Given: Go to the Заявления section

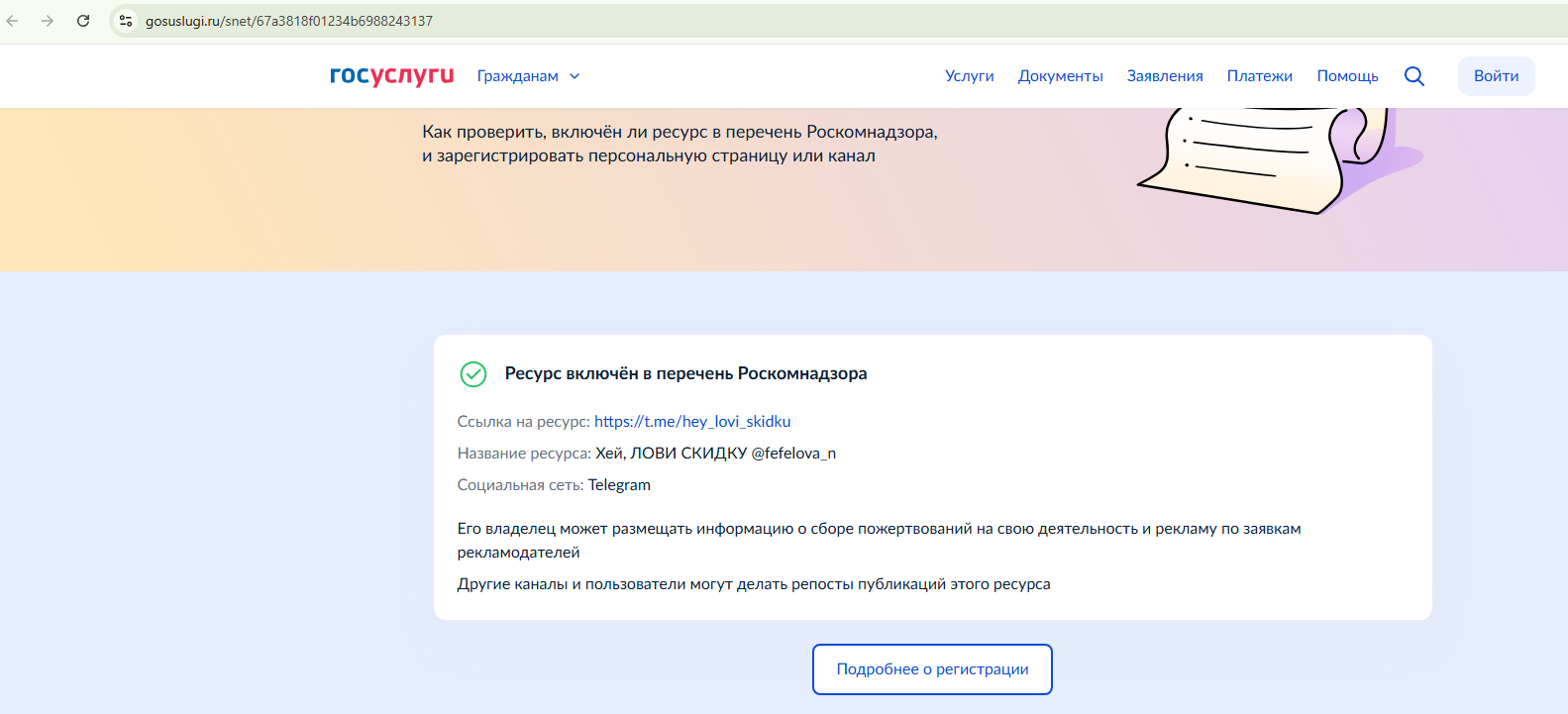Looking at the screenshot, I should pyautogui.click(x=1165, y=76).
